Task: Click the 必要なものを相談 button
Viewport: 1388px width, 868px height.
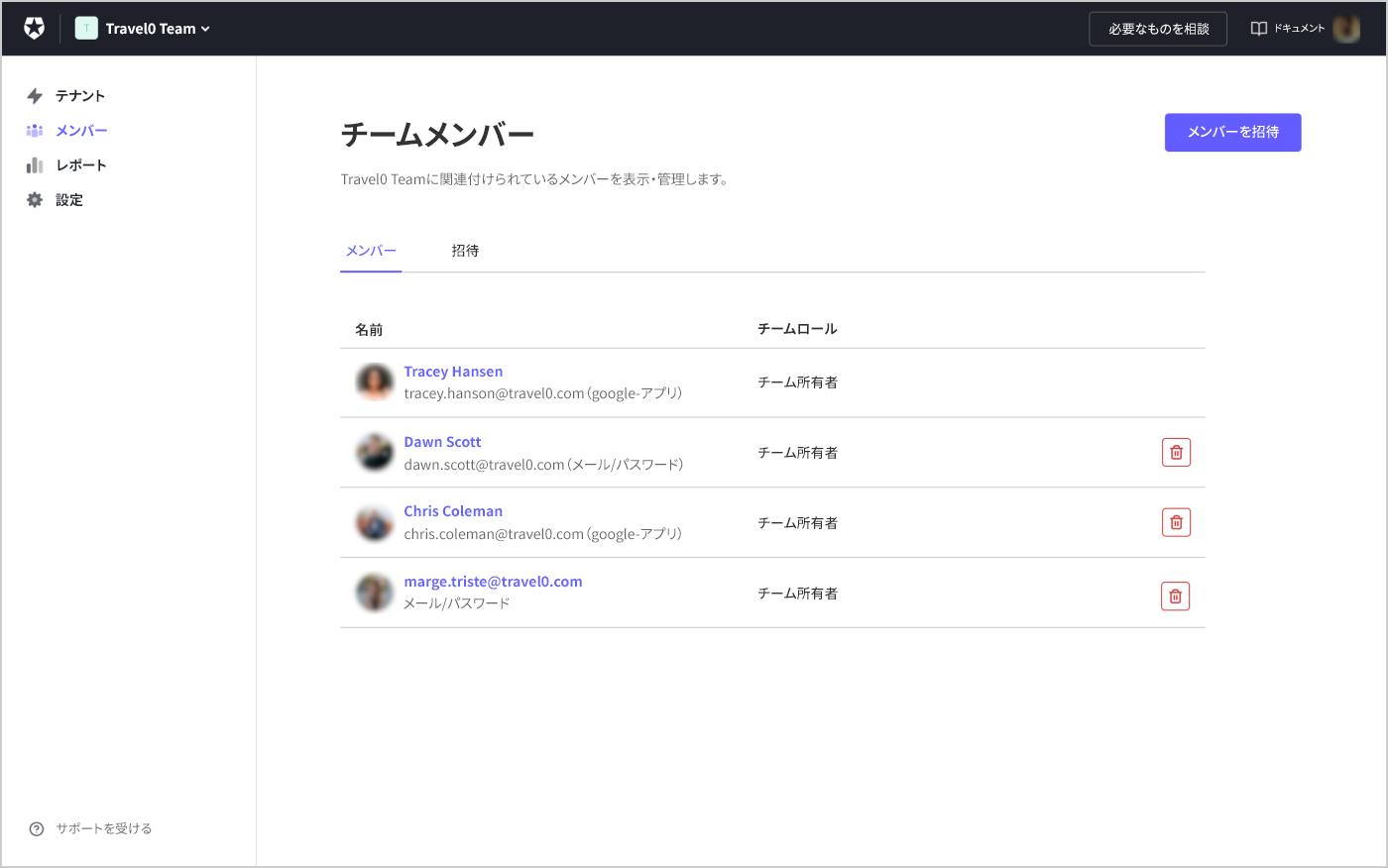Action: 1157,29
